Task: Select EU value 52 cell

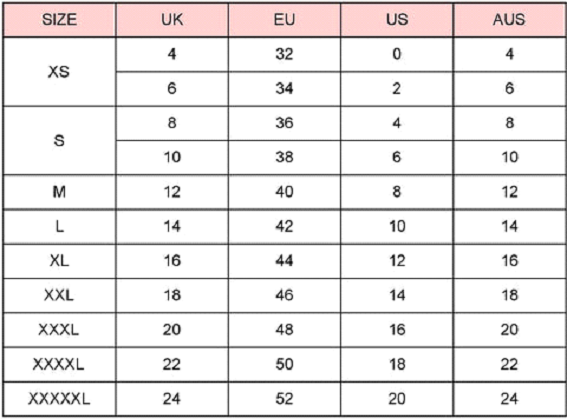Action: coord(284,399)
